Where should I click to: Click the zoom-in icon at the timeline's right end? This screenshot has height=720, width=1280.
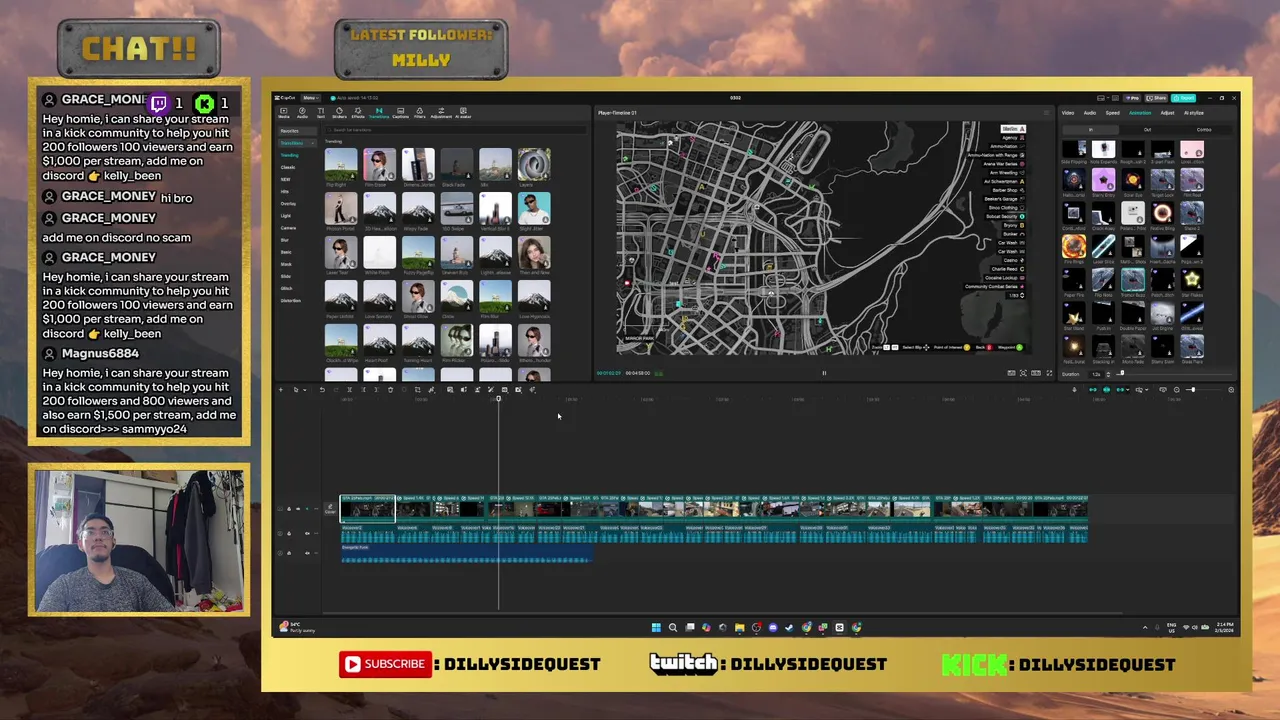coord(1231,390)
